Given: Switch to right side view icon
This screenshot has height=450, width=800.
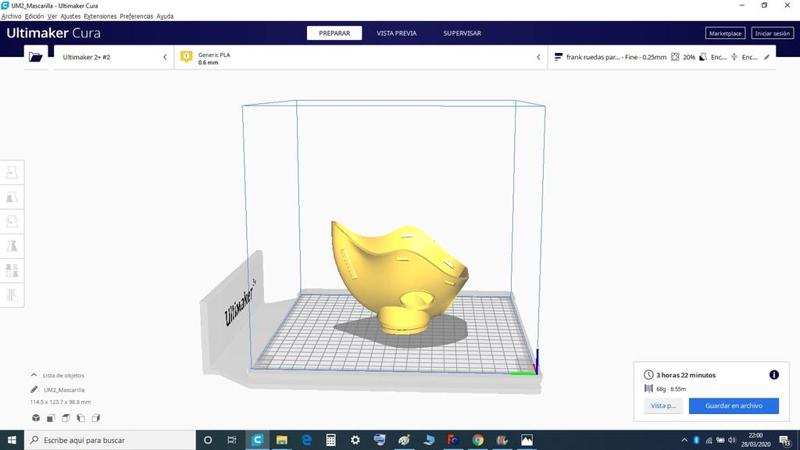Looking at the screenshot, I should [96, 418].
